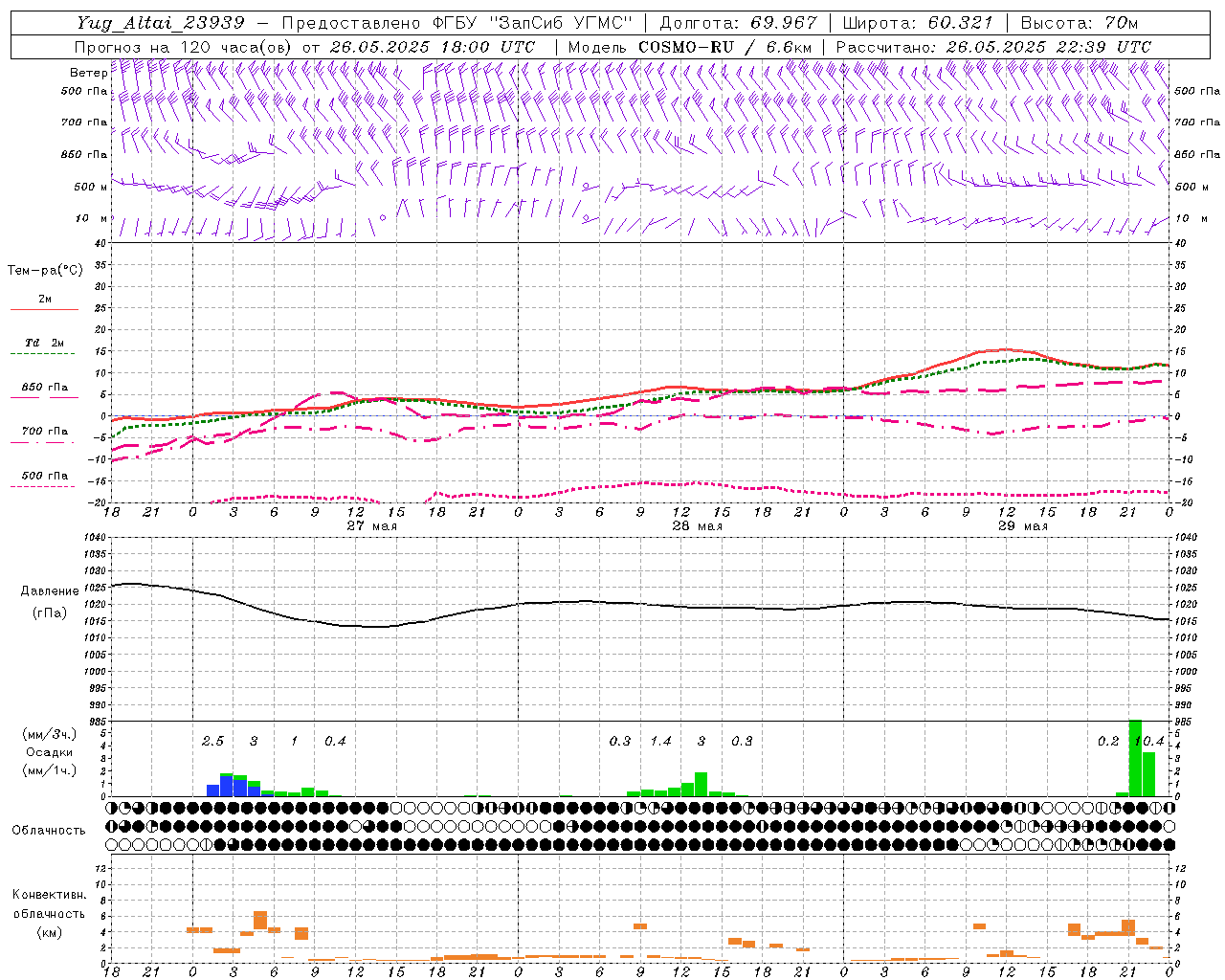Image resolution: width=1225 pixels, height=980 pixels.
Task: Click the 28 мая date label
Action: tap(697, 525)
